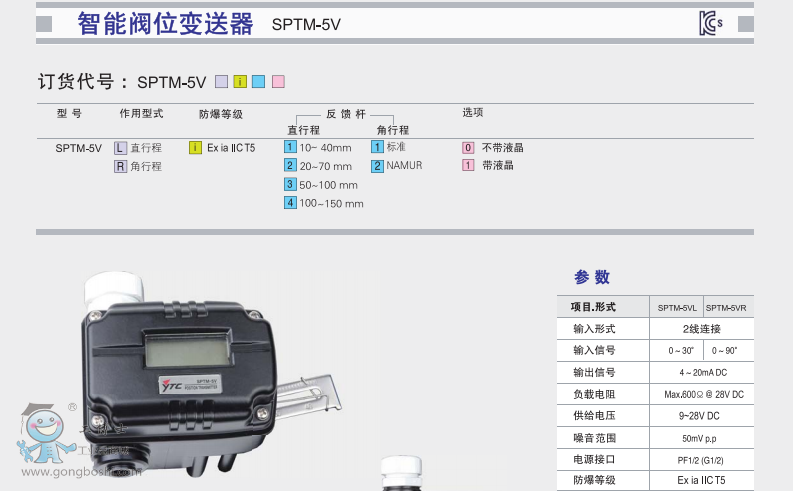
Task: Click blue box '4' next to 100~150 mm
Action: coord(290,203)
